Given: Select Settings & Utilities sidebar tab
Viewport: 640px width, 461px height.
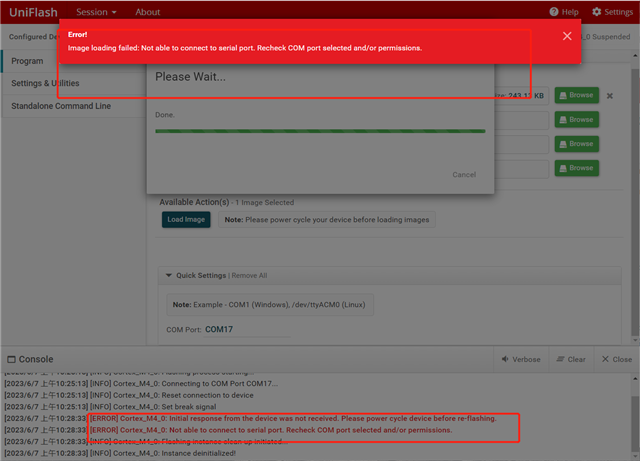Looking at the screenshot, I should (73, 83).
